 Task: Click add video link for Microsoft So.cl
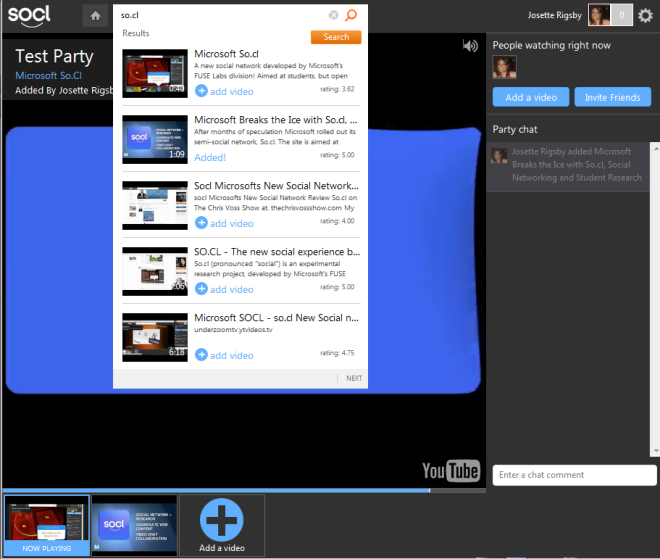pos(232,91)
